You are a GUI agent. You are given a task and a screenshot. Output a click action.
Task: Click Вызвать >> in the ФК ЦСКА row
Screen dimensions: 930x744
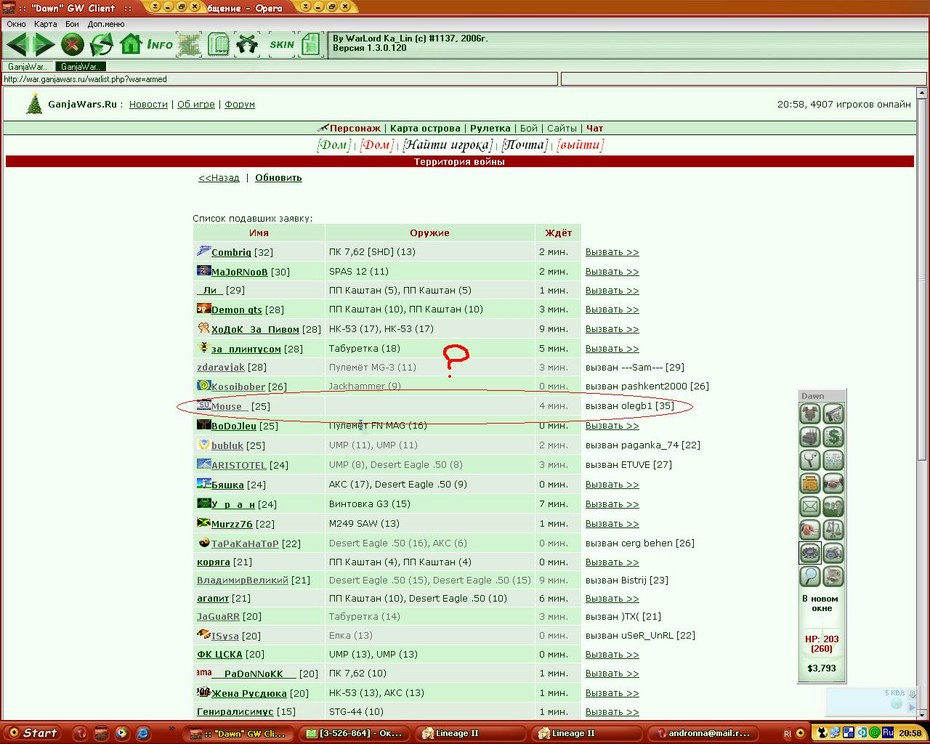[611, 654]
